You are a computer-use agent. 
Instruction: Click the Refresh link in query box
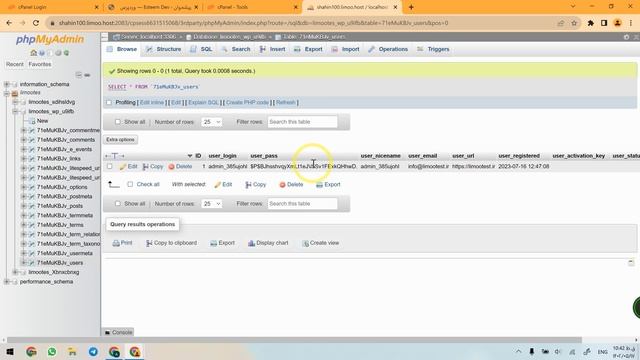[x=286, y=102]
